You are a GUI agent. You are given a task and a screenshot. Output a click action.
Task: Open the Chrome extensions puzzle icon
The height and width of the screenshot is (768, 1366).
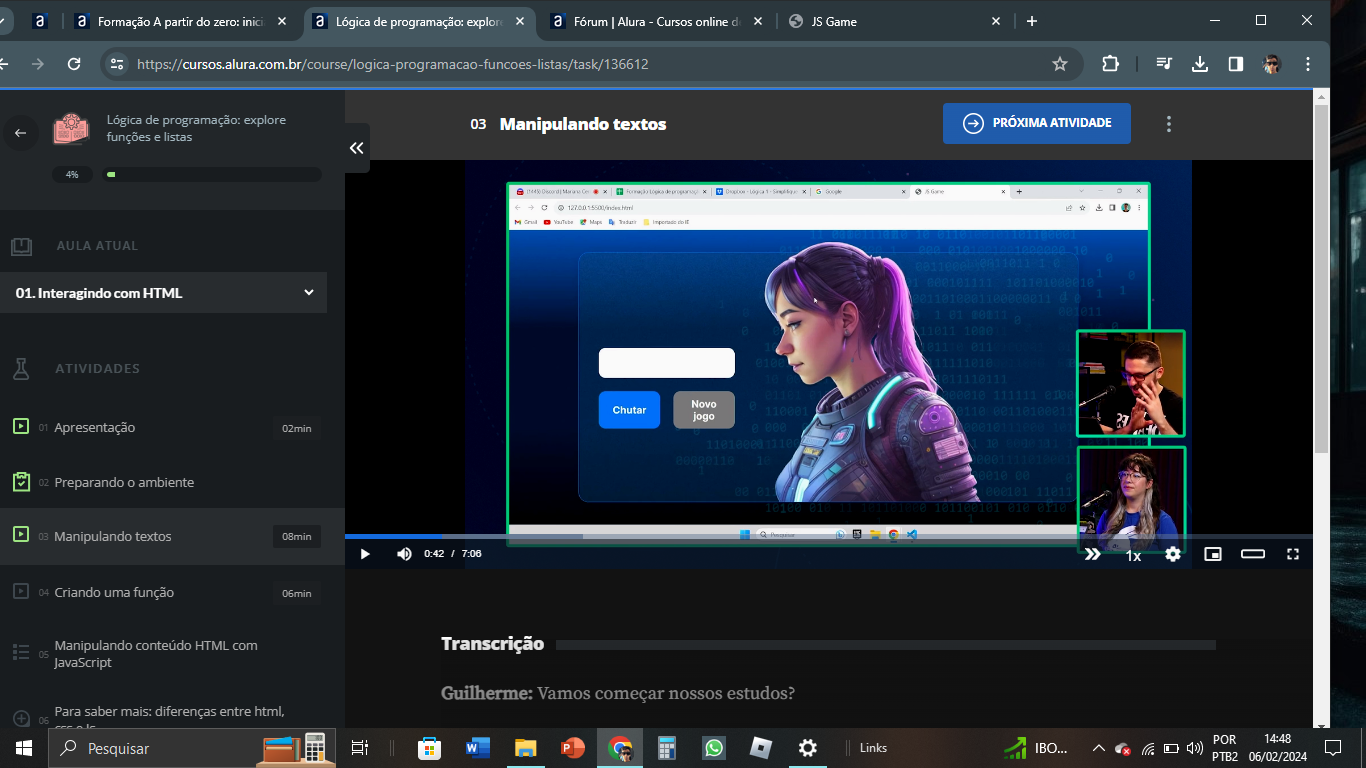click(x=1110, y=64)
